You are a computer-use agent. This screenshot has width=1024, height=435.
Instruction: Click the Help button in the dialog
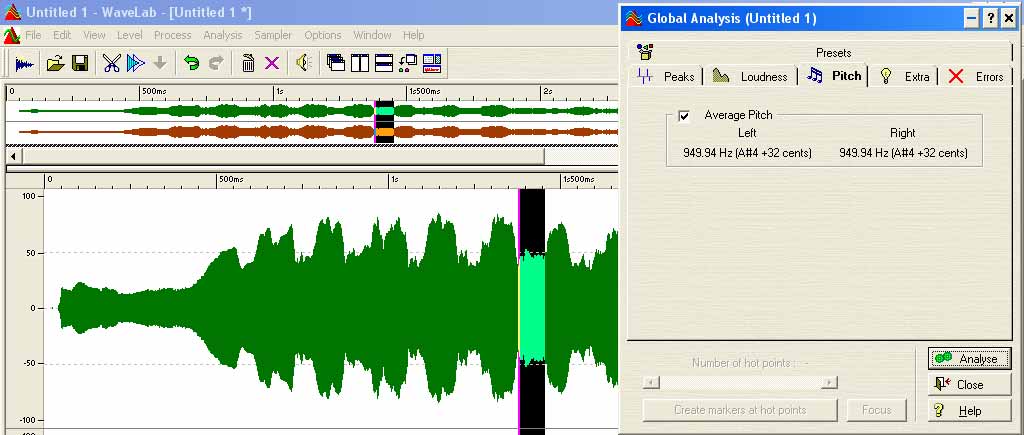point(969,411)
